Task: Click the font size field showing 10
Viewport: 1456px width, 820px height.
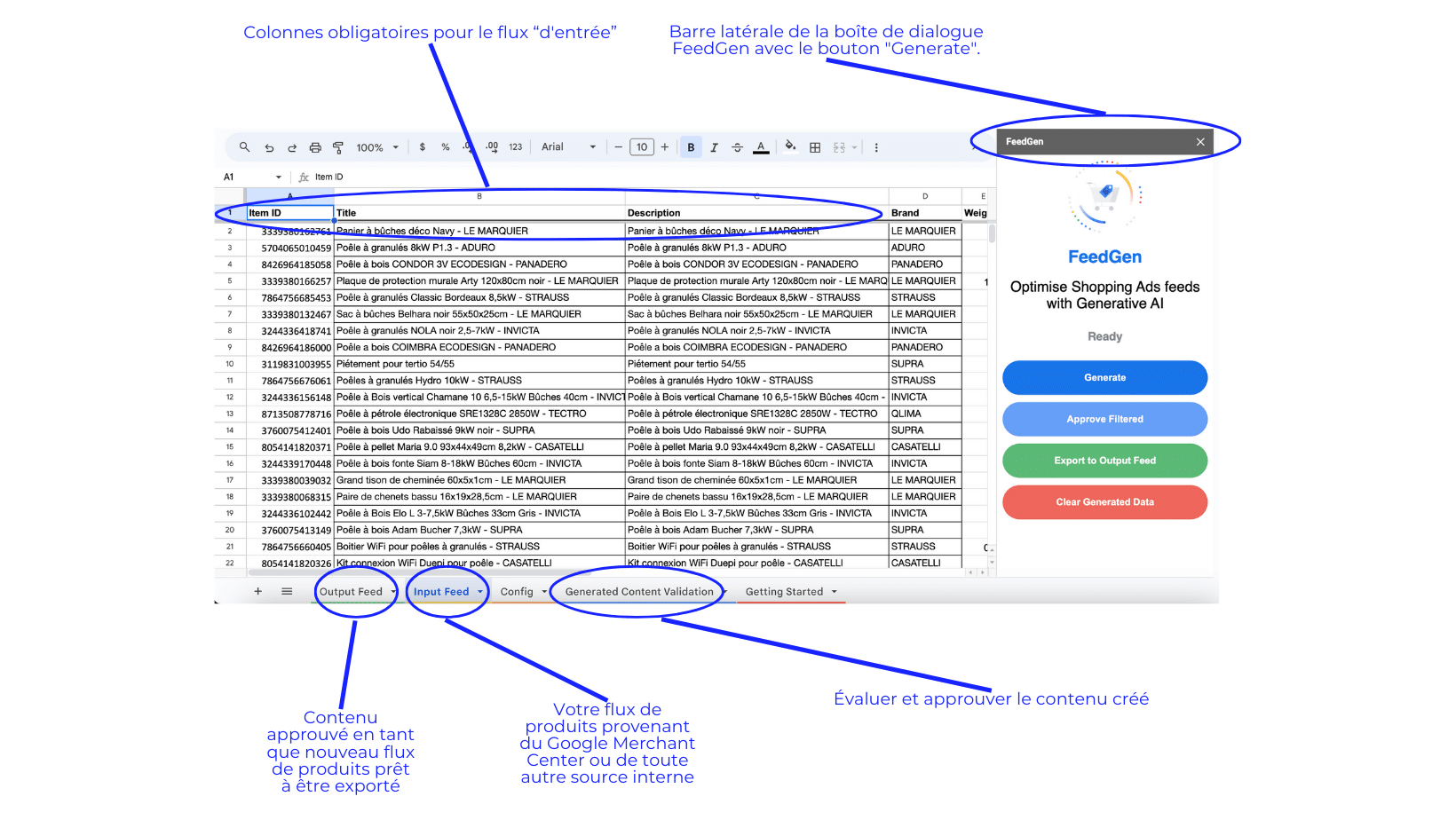Action: pyautogui.click(x=642, y=147)
